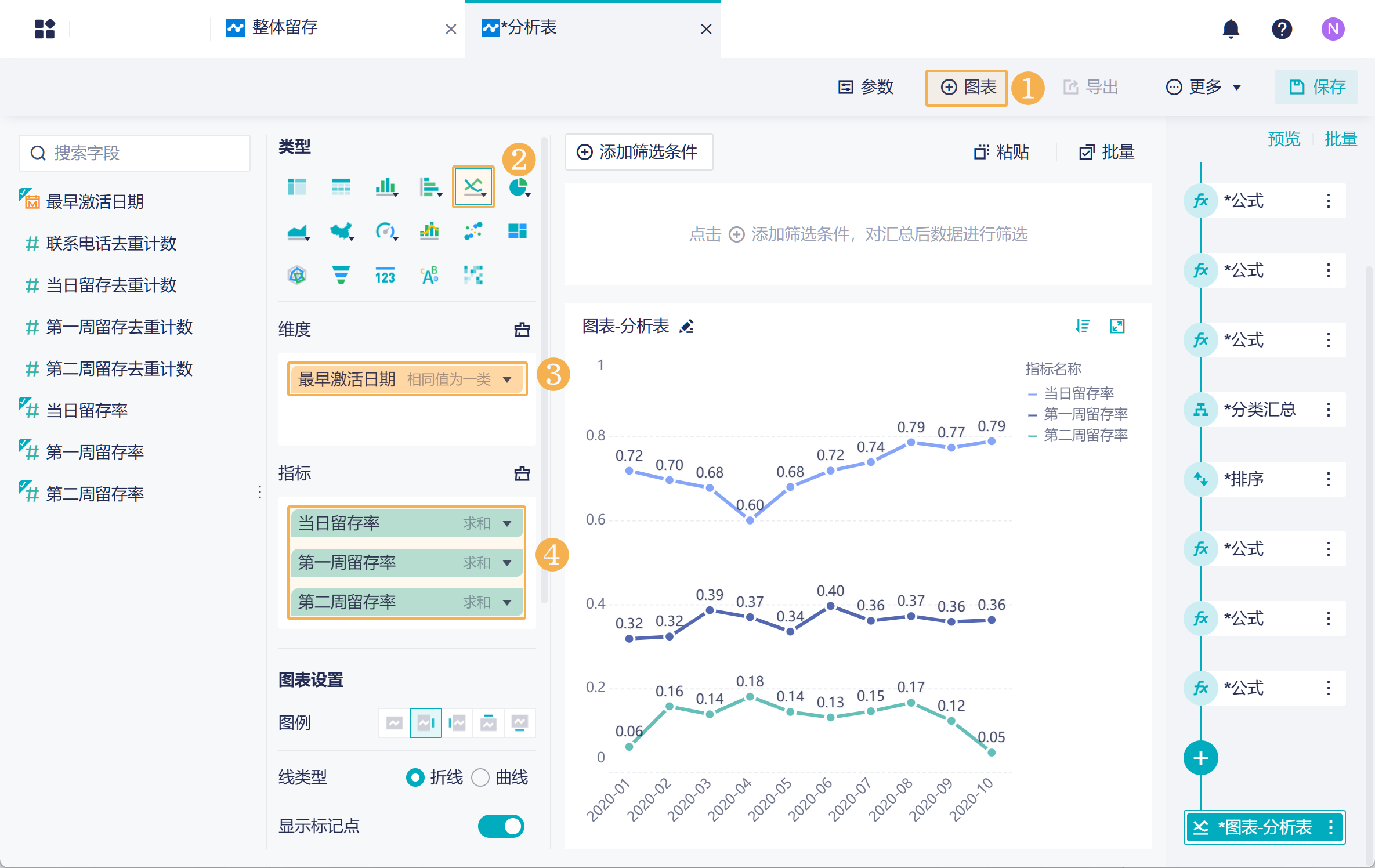Select the *排序 step
Image resolution: width=1375 pixels, height=868 pixels.
(1265, 479)
